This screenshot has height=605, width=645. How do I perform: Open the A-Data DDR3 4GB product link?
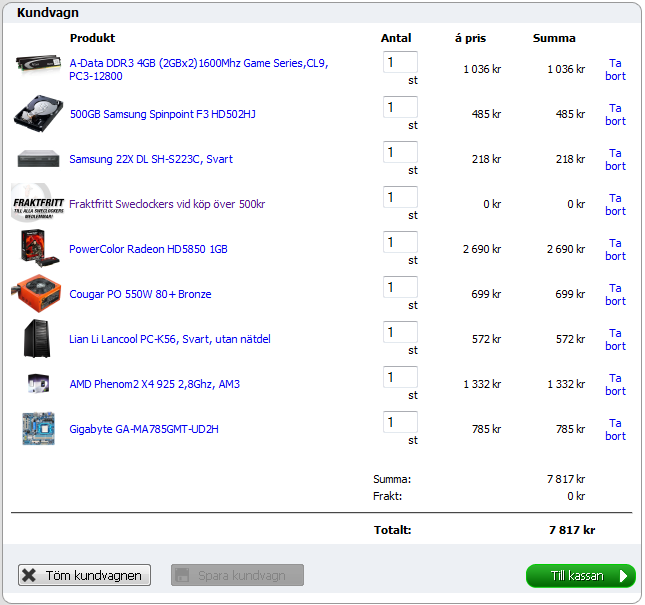point(199,70)
